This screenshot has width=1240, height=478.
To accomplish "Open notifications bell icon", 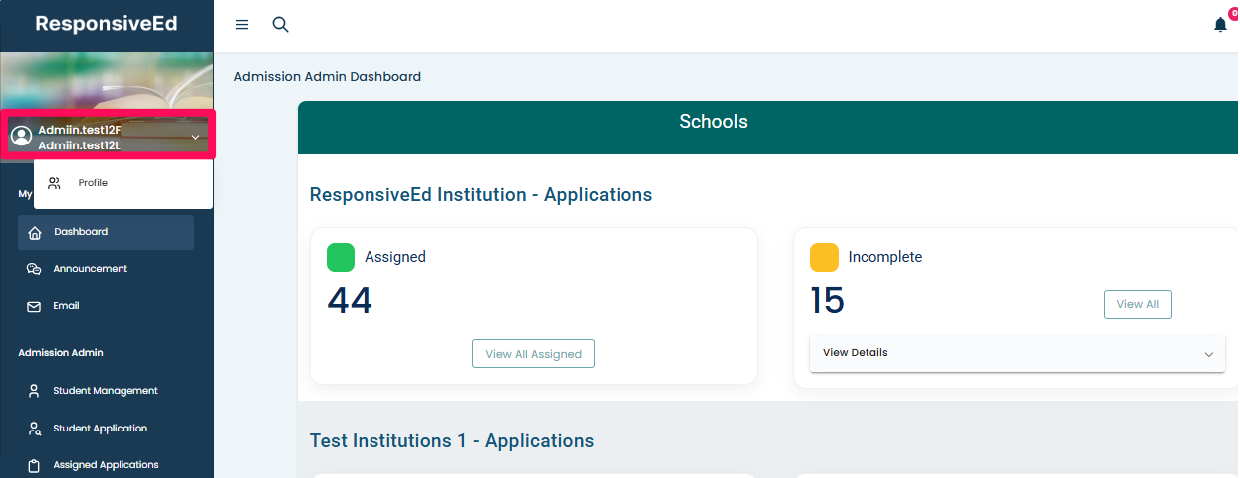I will pos(1220,25).
